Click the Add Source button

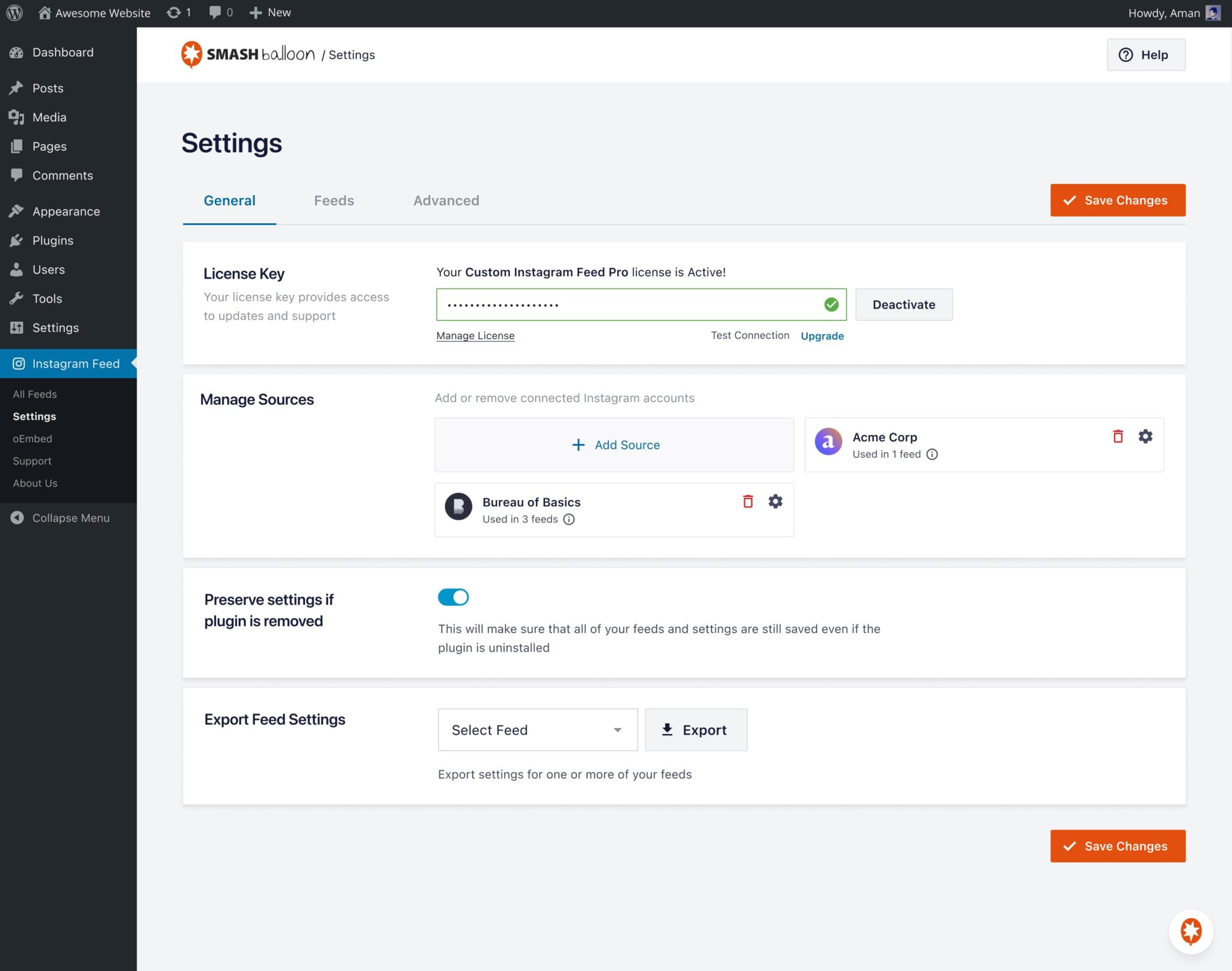614,445
